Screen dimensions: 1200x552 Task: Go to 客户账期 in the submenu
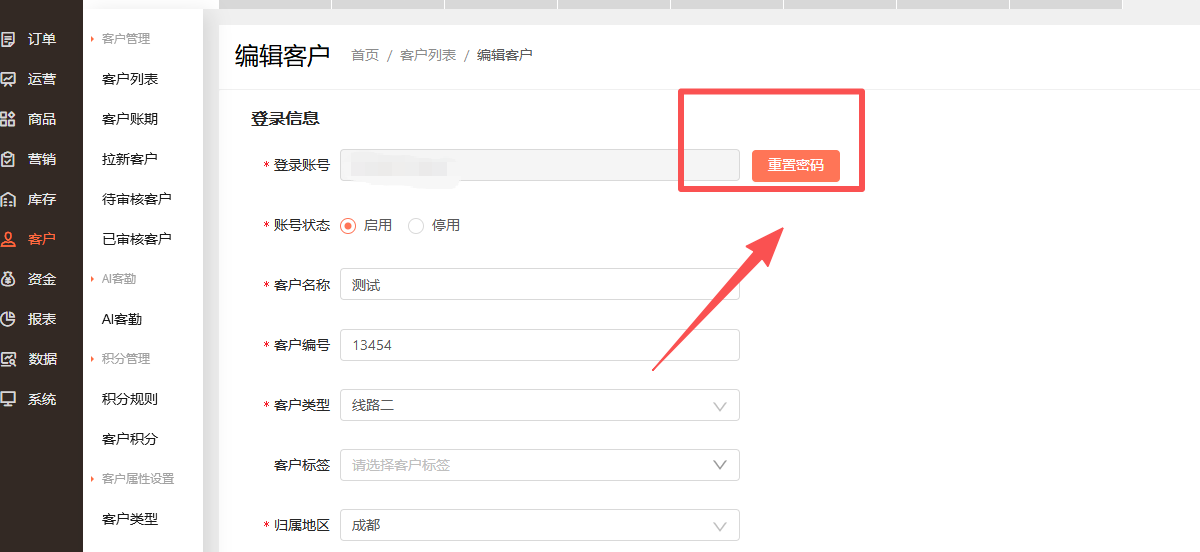[x=130, y=119]
